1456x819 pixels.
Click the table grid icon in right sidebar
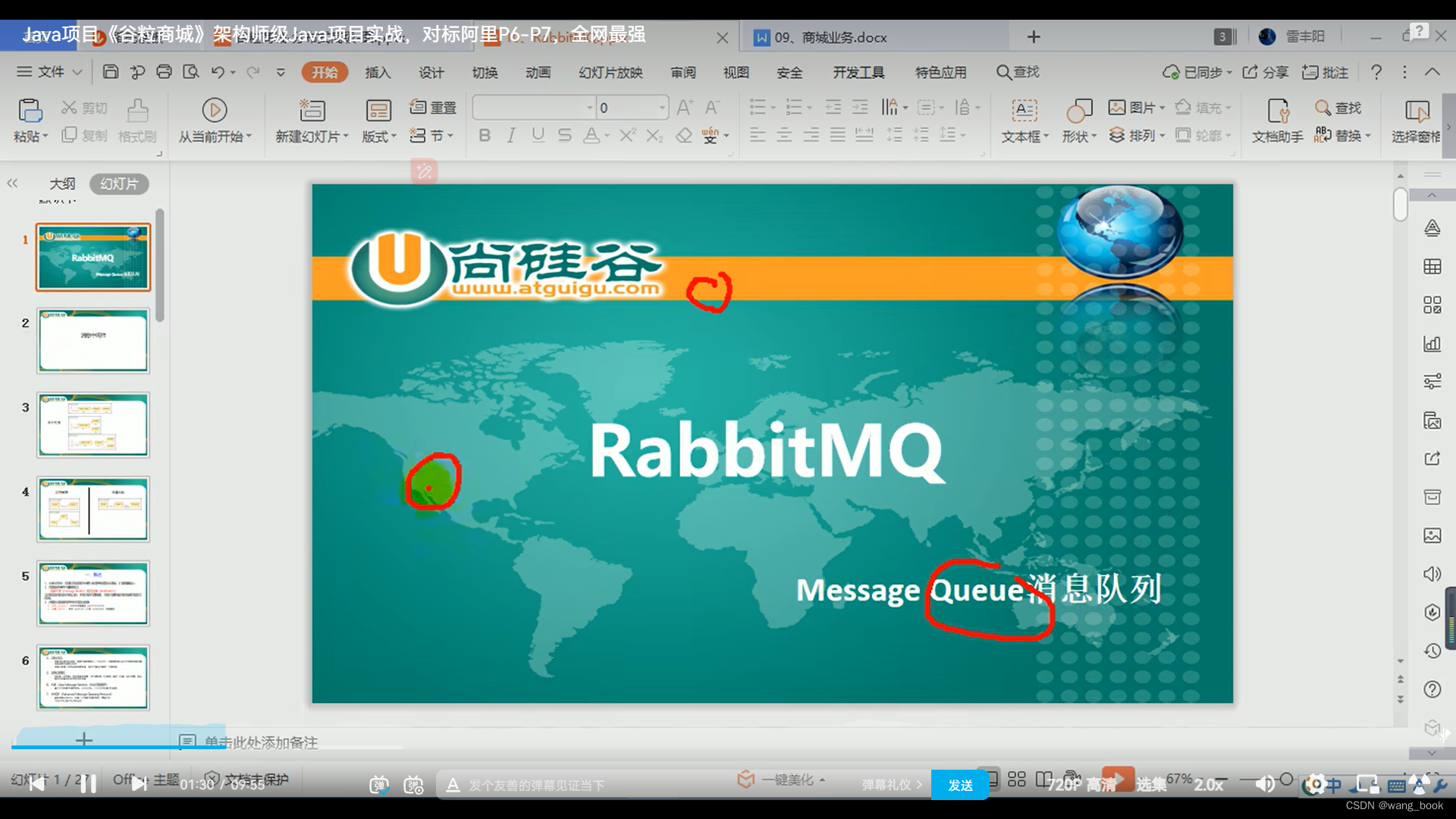click(x=1432, y=266)
